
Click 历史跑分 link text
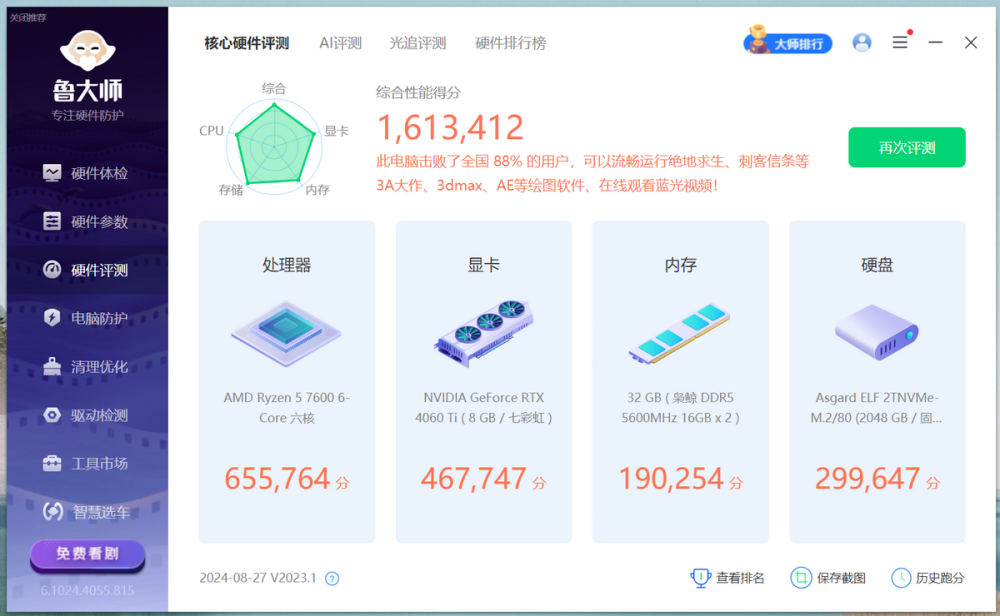[x=940, y=578]
